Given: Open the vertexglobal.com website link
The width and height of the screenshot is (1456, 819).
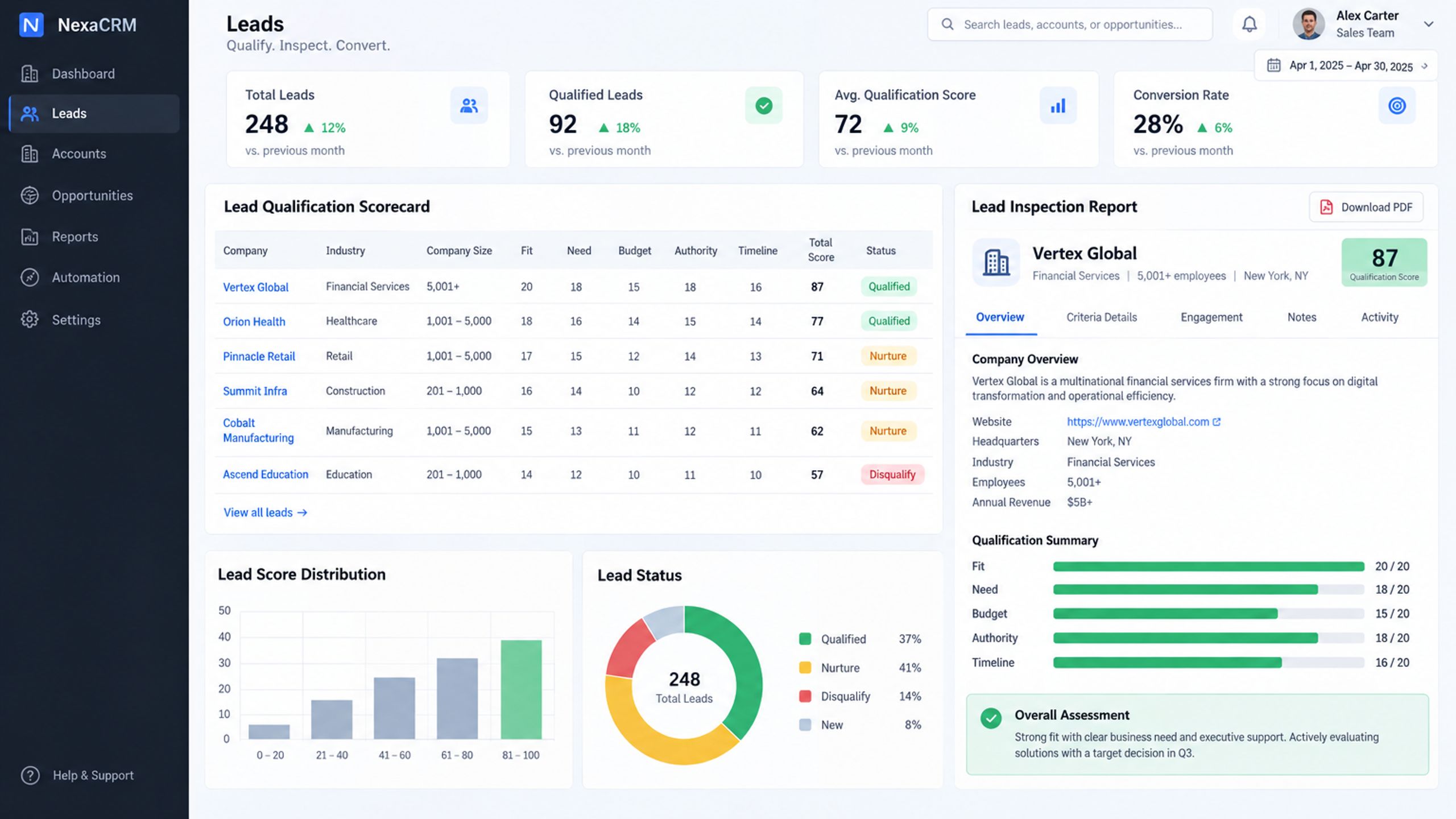Looking at the screenshot, I should 1143,421.
